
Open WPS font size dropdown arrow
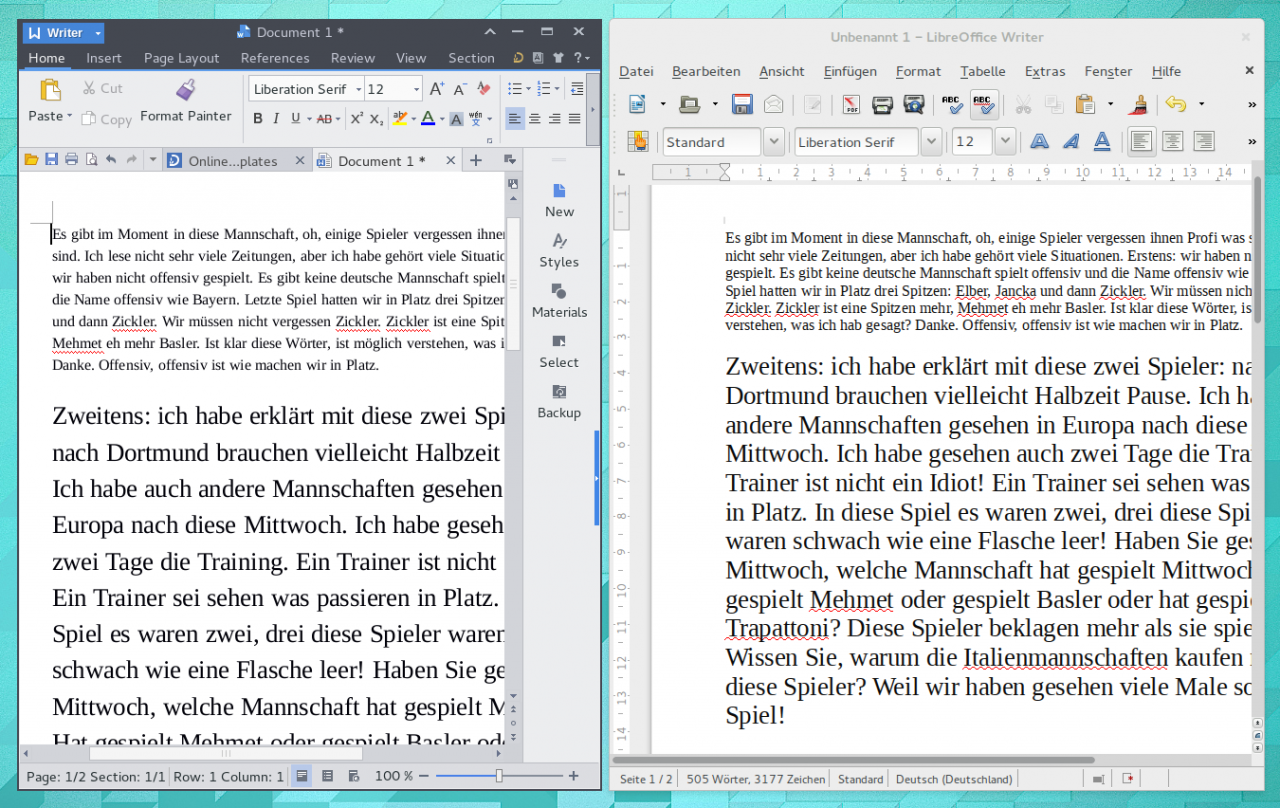[415, 89]
